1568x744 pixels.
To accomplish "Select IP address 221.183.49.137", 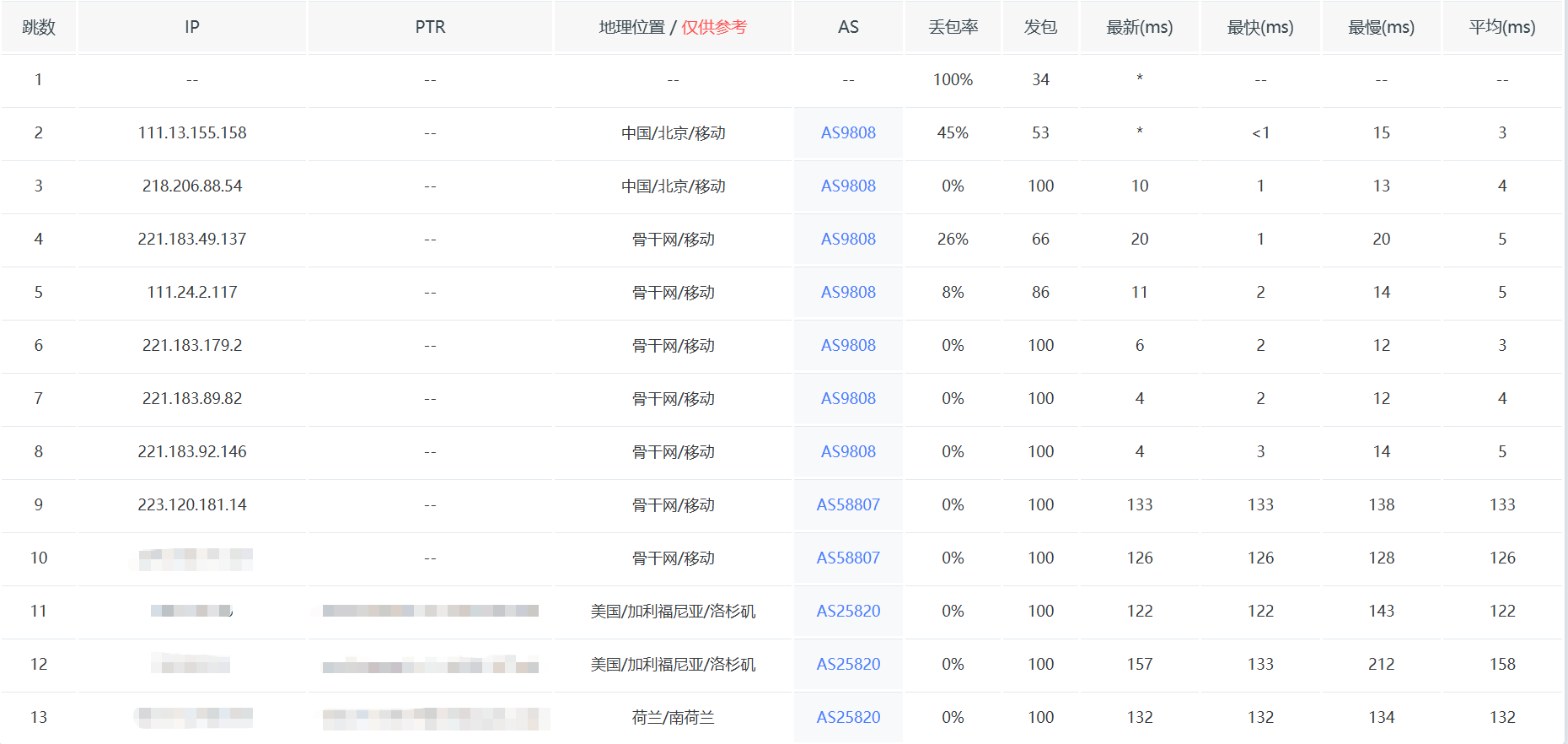I will (x=192, y=239).
